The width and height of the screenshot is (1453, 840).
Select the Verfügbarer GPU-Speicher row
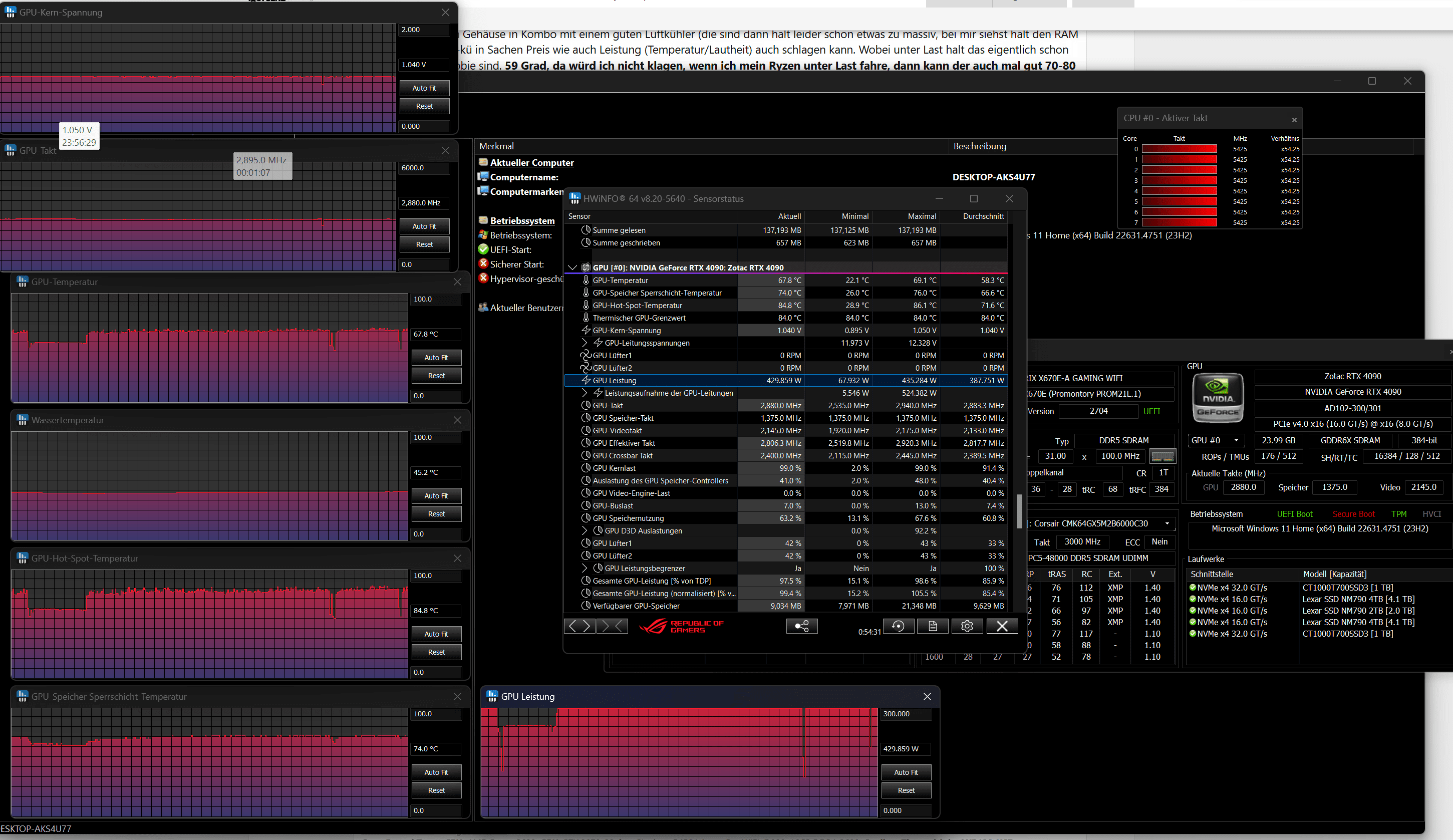(786, 606)
